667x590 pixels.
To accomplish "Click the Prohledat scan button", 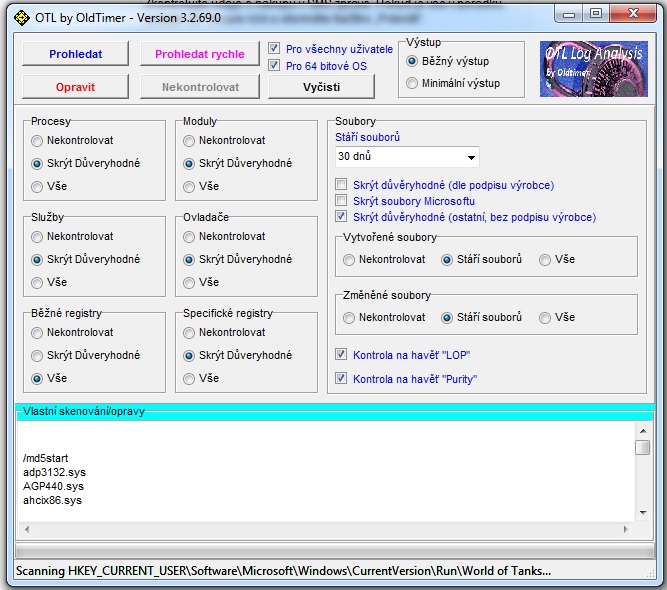I will coord(75,54).
